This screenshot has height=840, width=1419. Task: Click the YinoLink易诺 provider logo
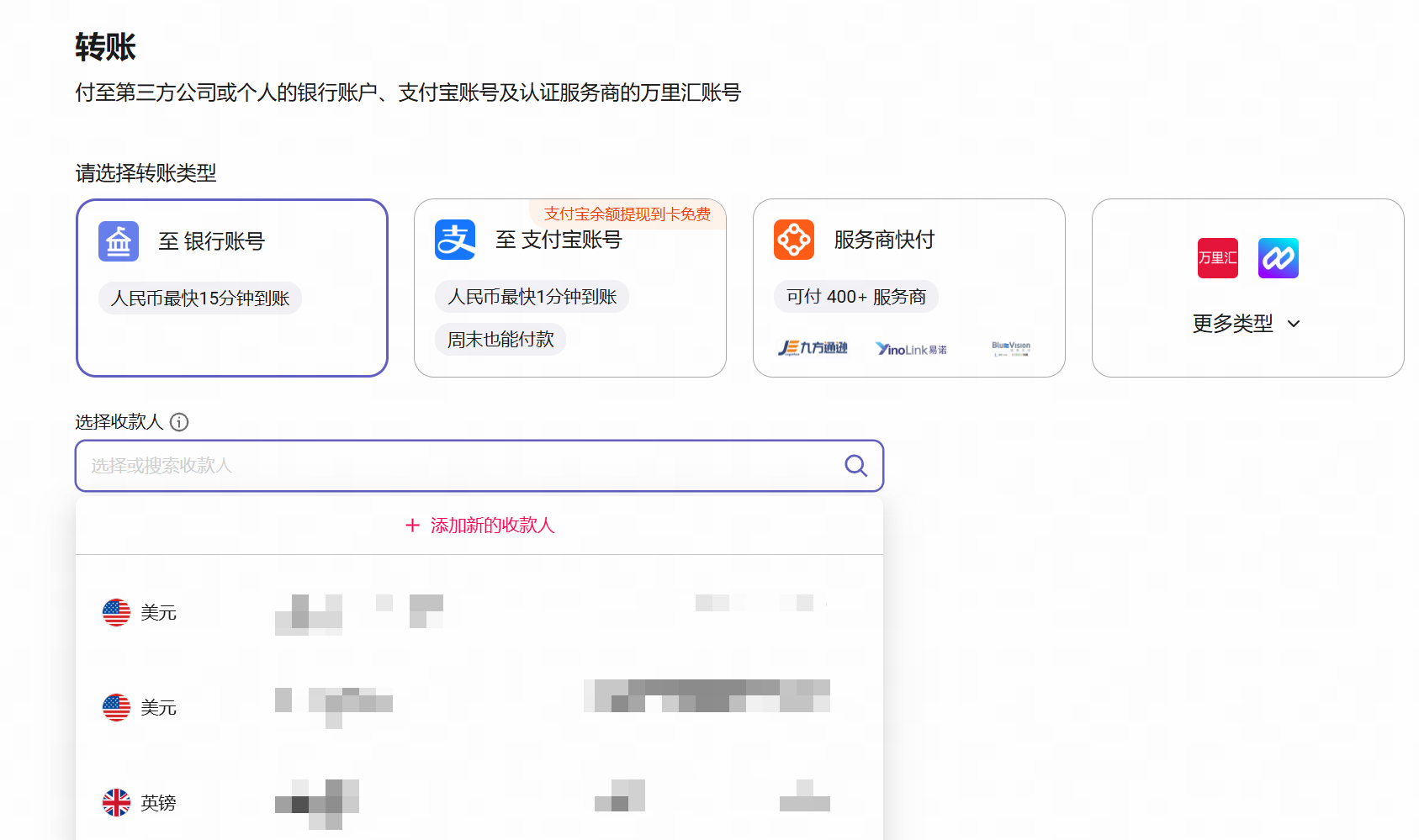pyautogui.click(x=911, y=349)
